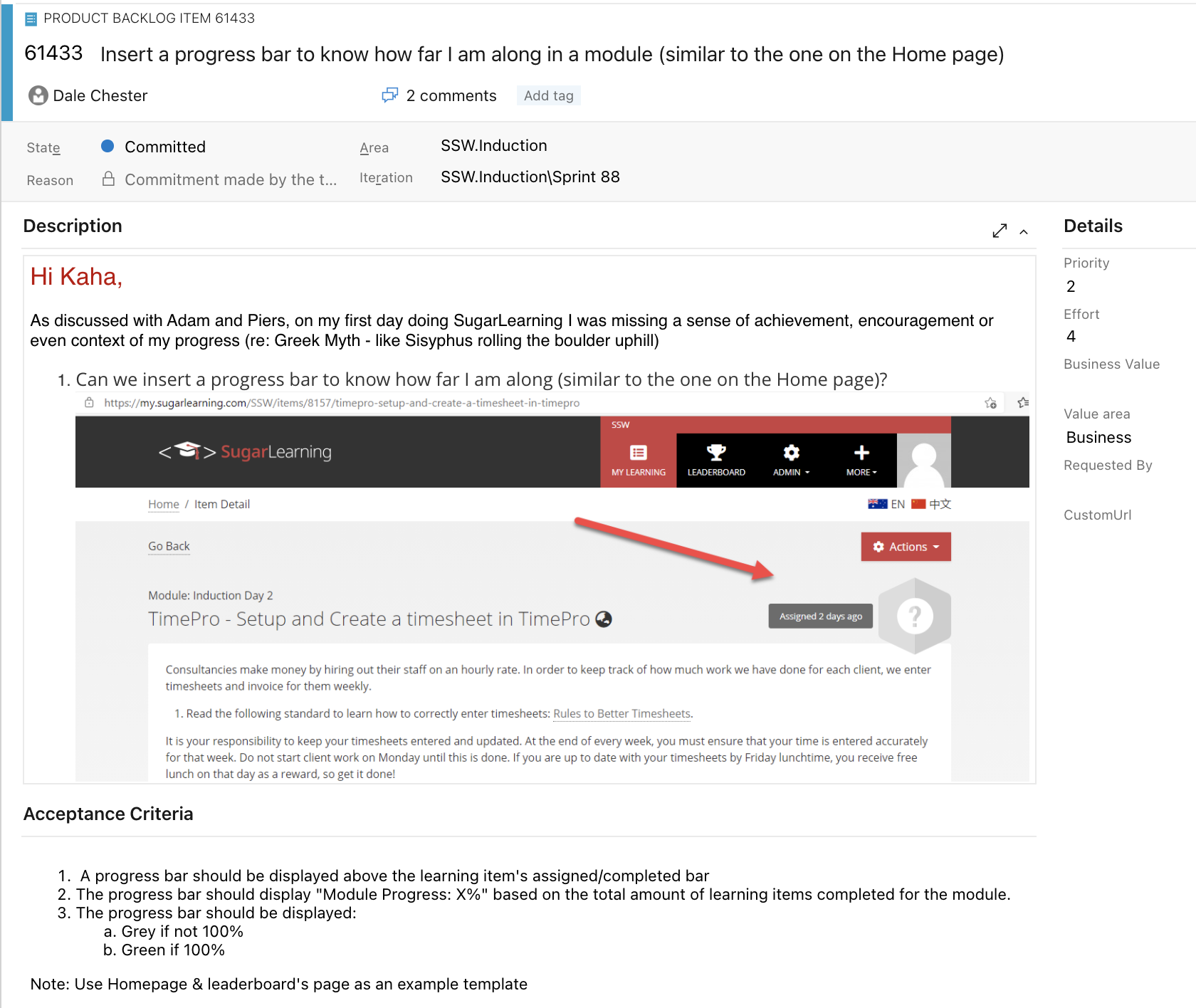Click the Go Back link

tap(169, 546)
